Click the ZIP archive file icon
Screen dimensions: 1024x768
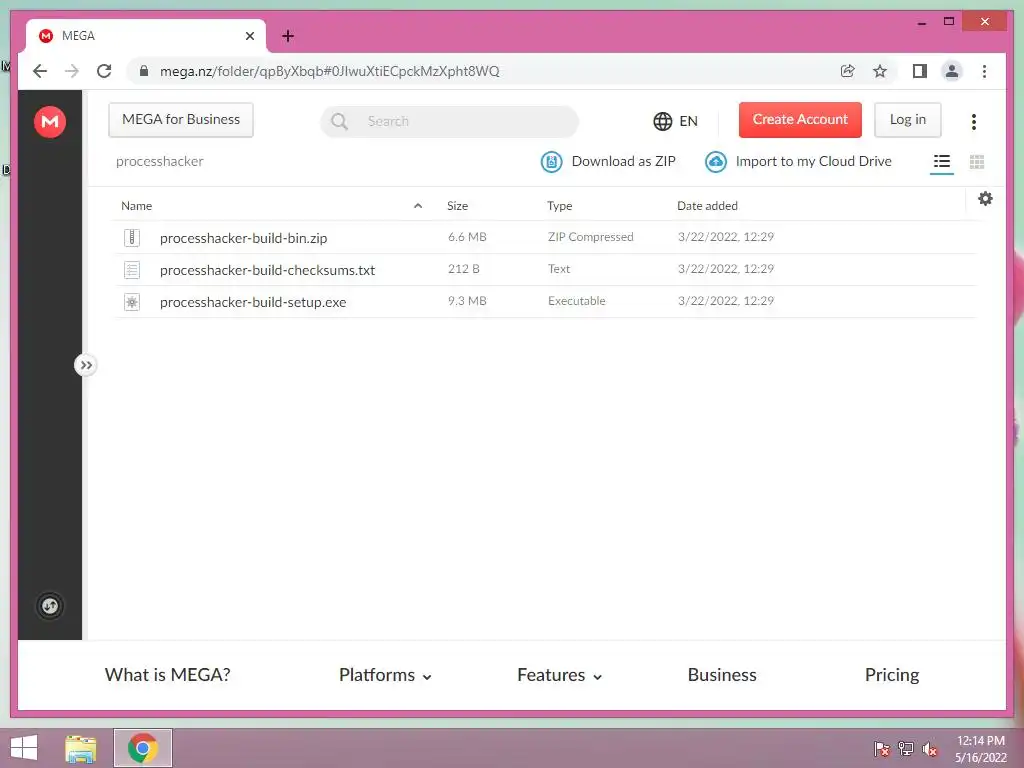(132, 237)
